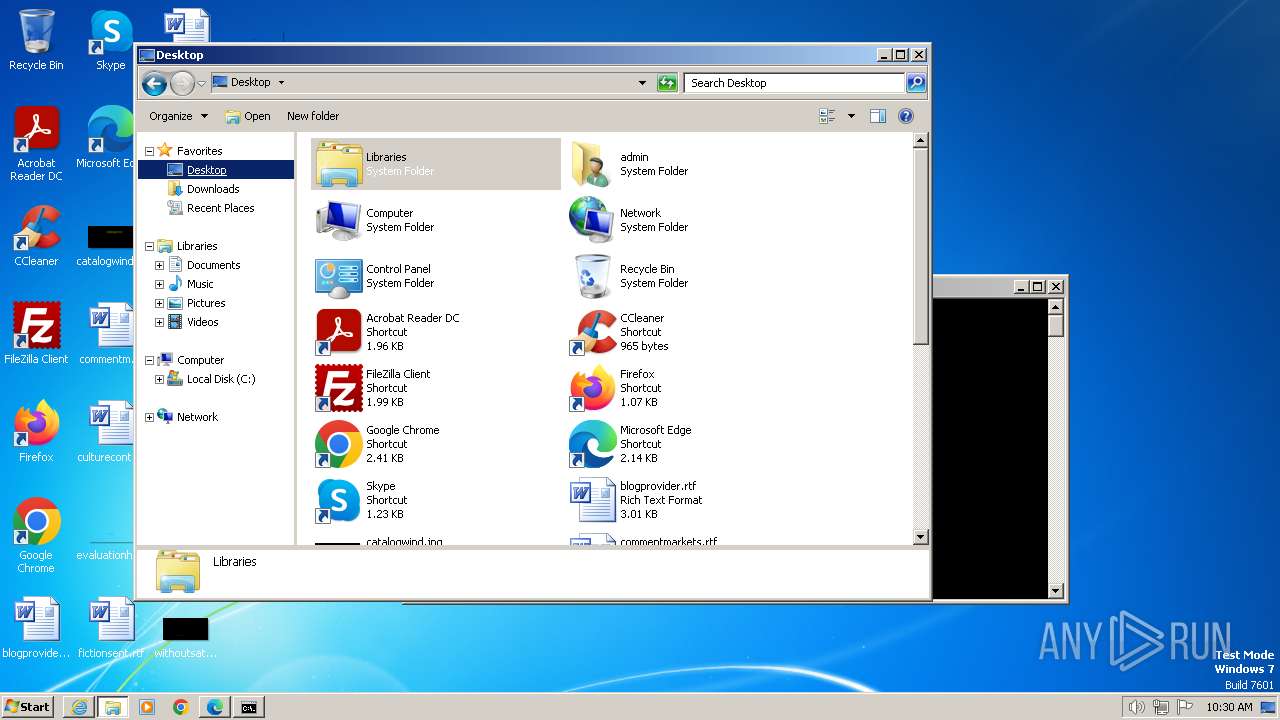Viewport: 1280px width, 720px height.
Task: Collapse the Computer tree section
Action: (x=149, y=360)
